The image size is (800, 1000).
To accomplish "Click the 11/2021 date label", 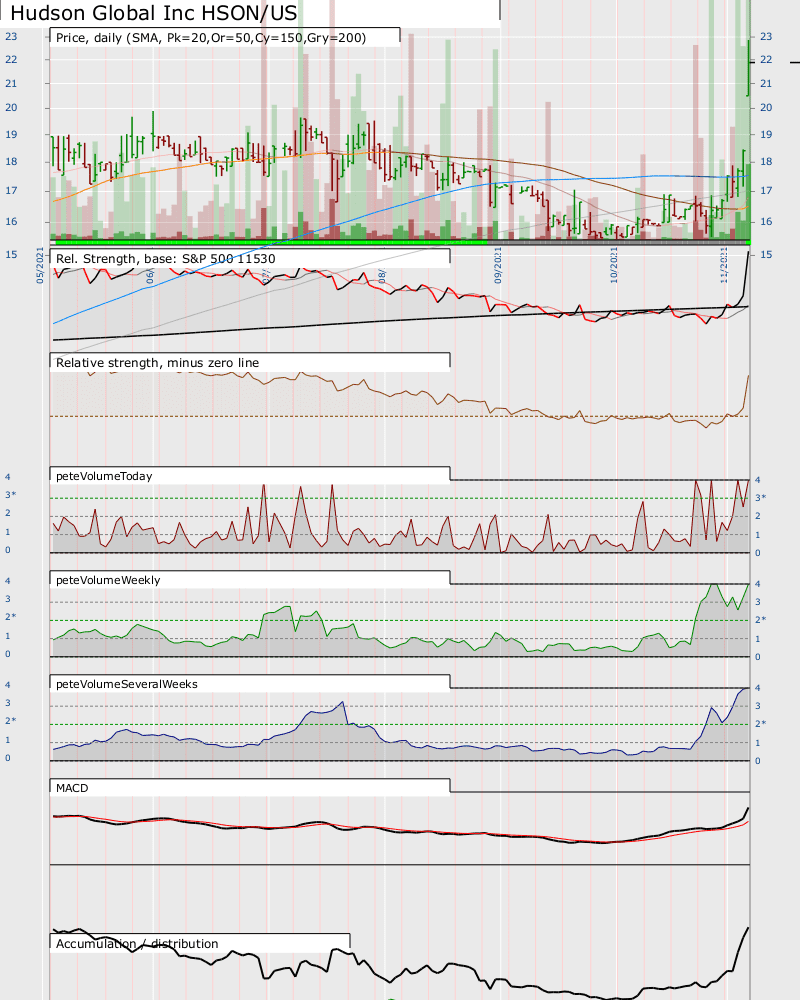I will point(724,265).
